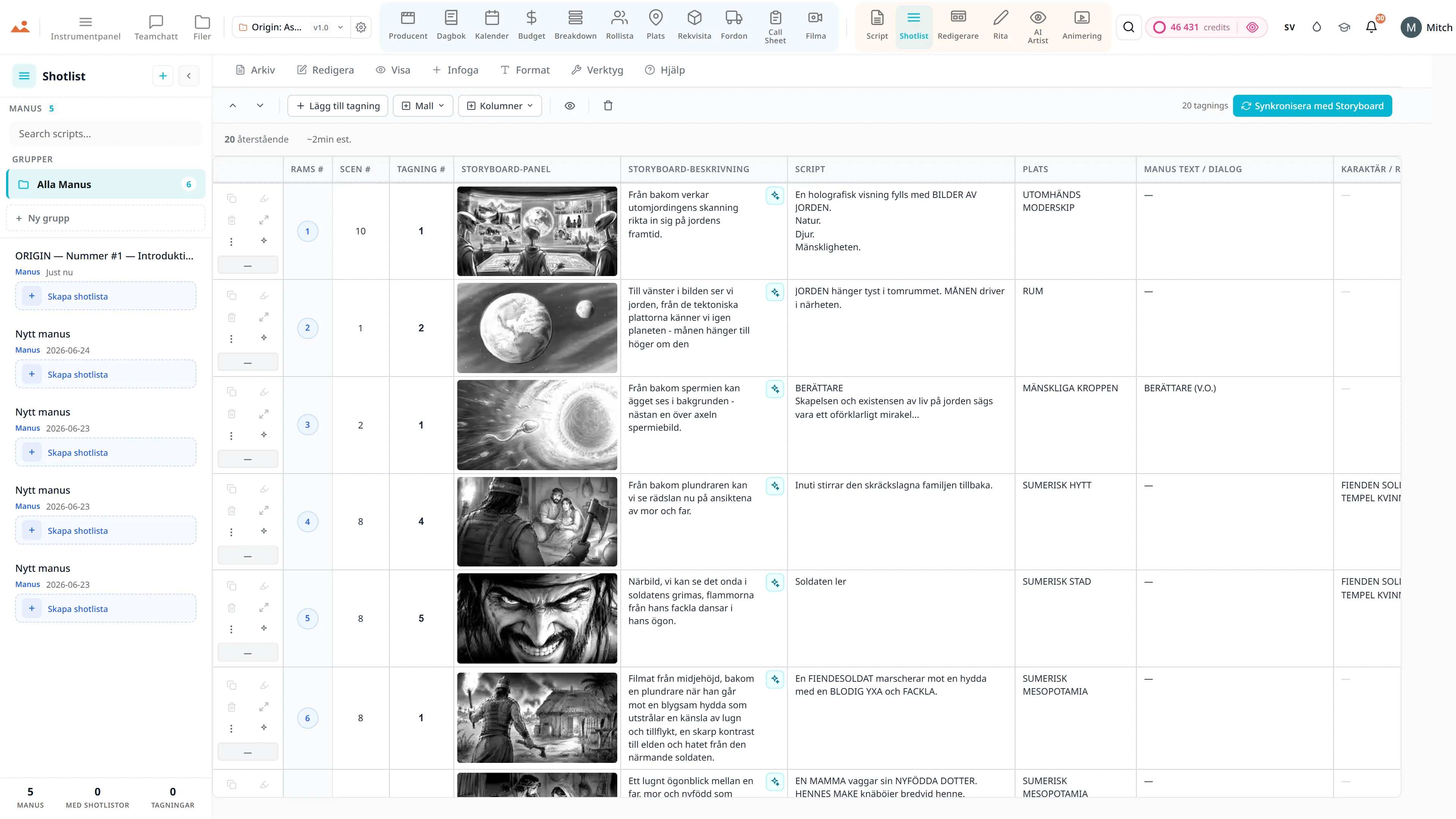Click the delete trash icon in shot toolbar
The height and width of the screenshot is (819, 1456).
click(608, 106)
